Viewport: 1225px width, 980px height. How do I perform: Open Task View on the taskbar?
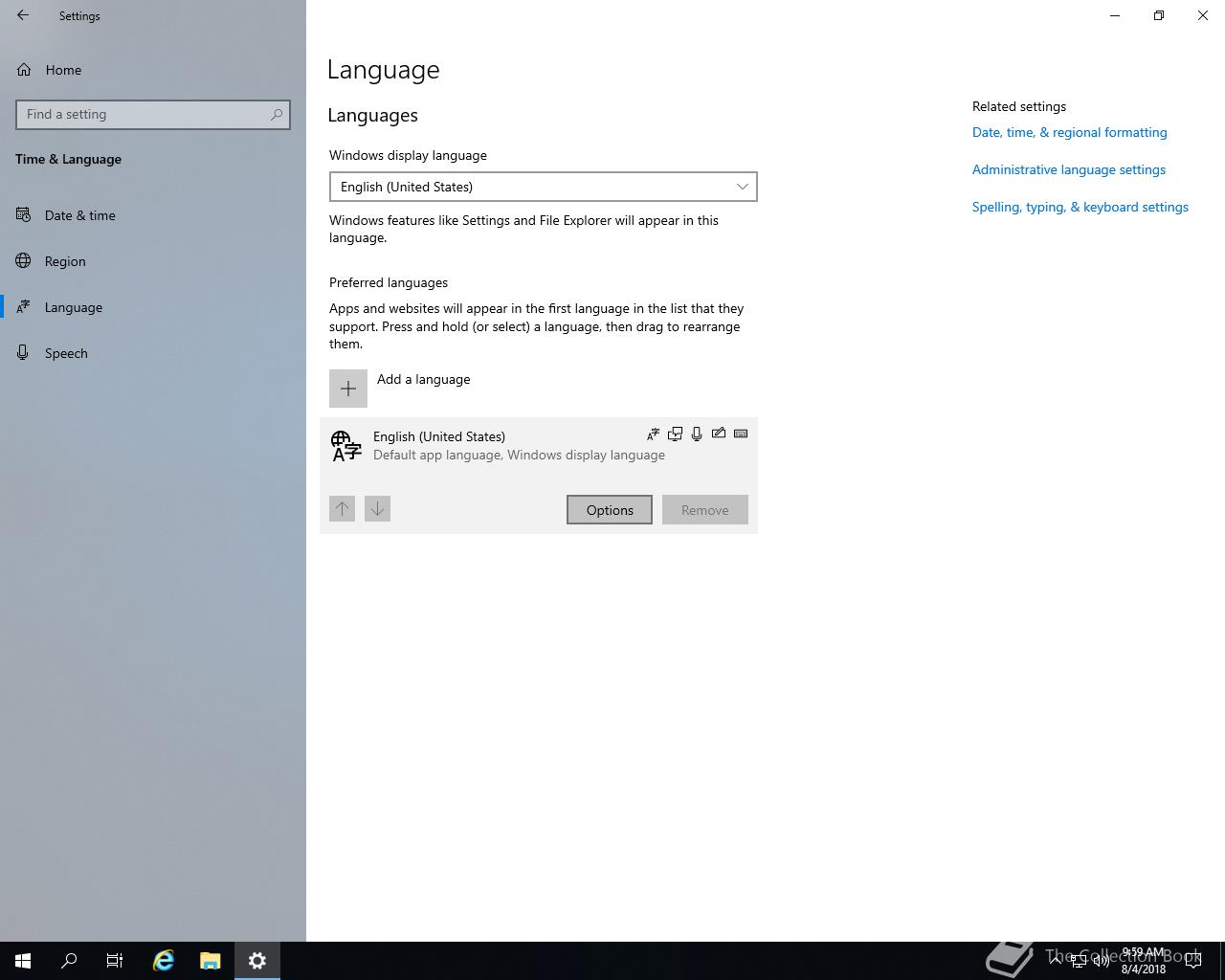(115, 961)
